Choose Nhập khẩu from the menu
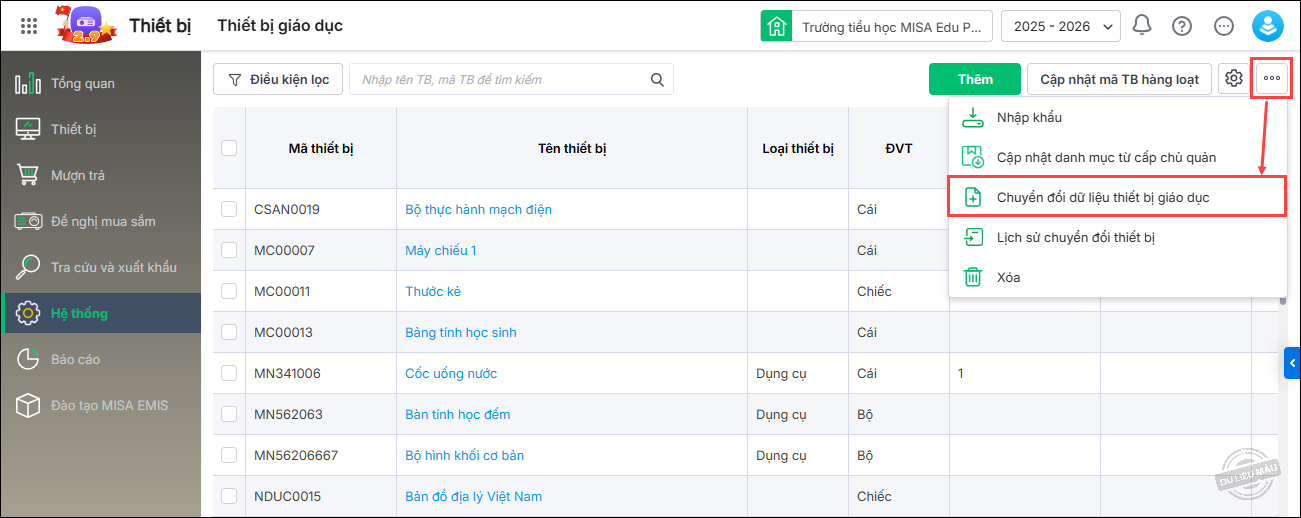Screen dimensions: 1301x518 pyautogui.click(x=1029, y=117)
